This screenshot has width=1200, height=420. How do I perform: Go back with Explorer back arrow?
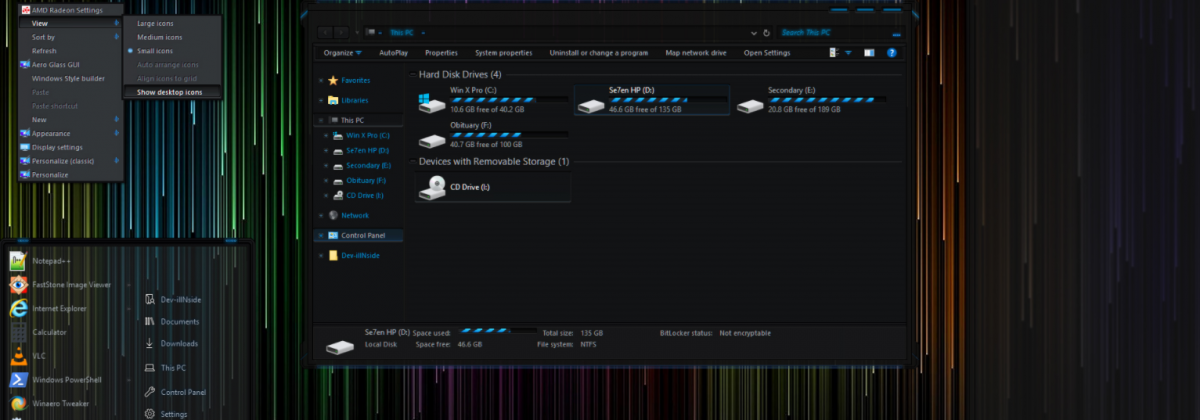326,33
